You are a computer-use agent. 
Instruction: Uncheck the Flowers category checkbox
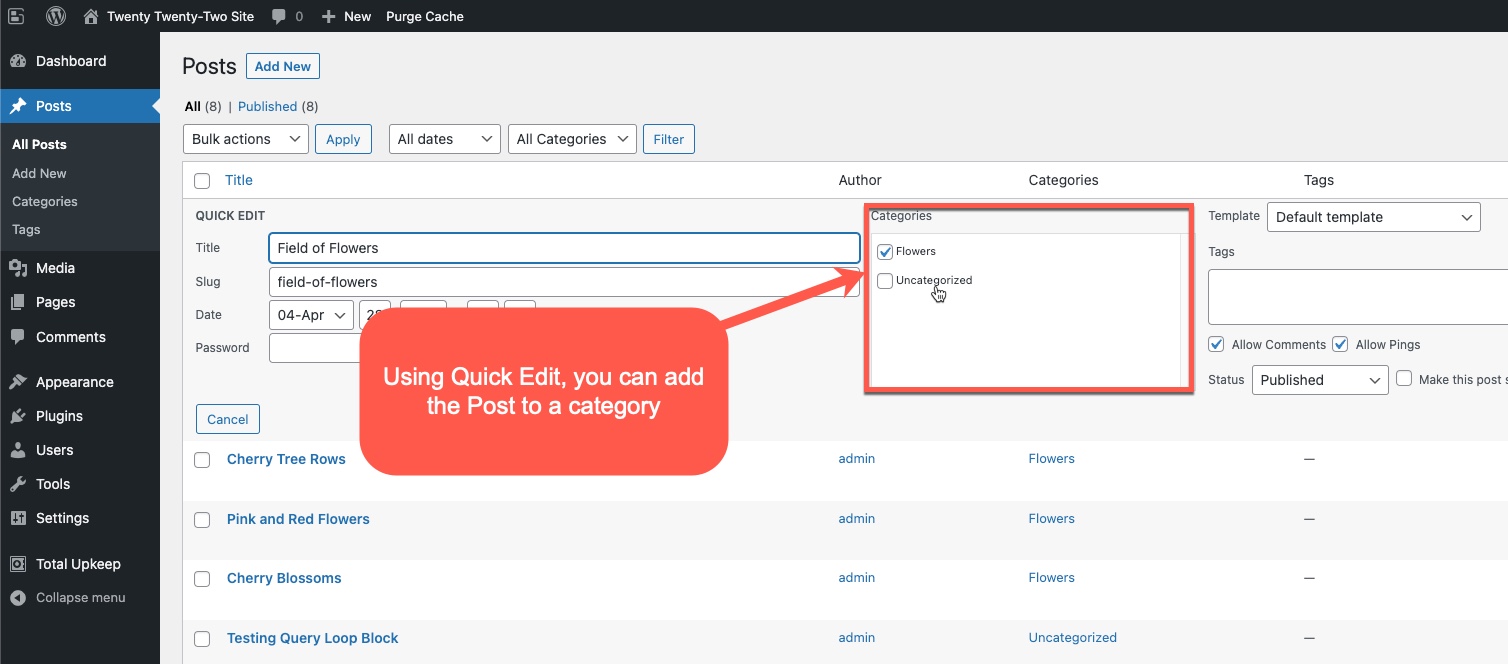(885, 252)
